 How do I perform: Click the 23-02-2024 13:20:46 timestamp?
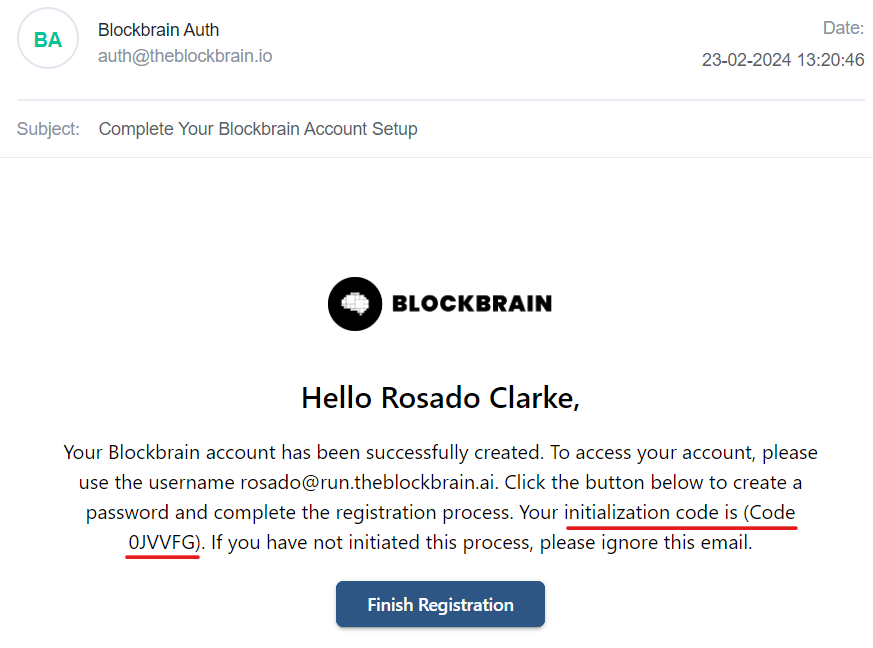click(783, 60)
